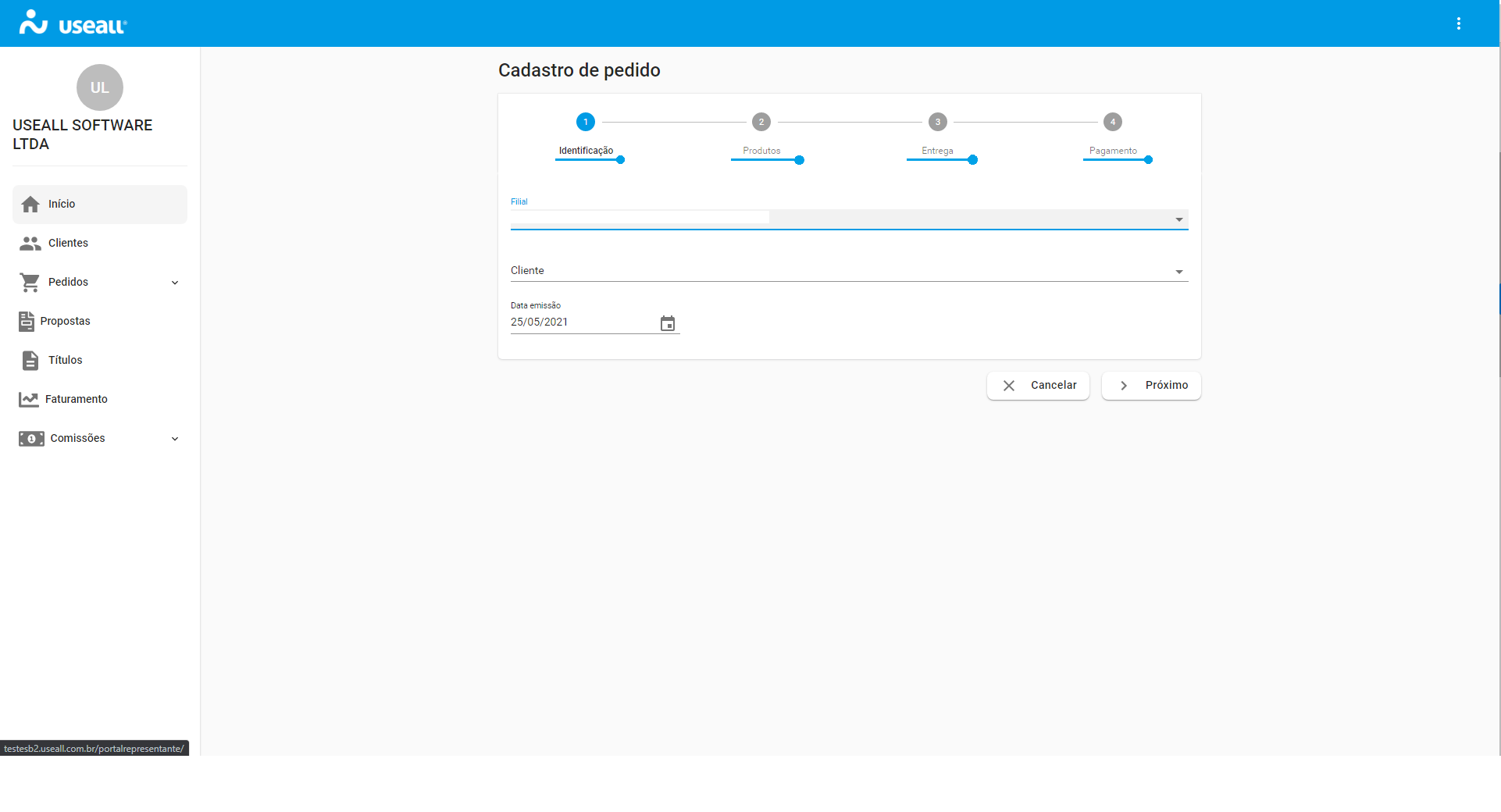This screenshot has height=812, width=1501.
Task: Open Clientes in the sidebar
Action: pos(100,244)
